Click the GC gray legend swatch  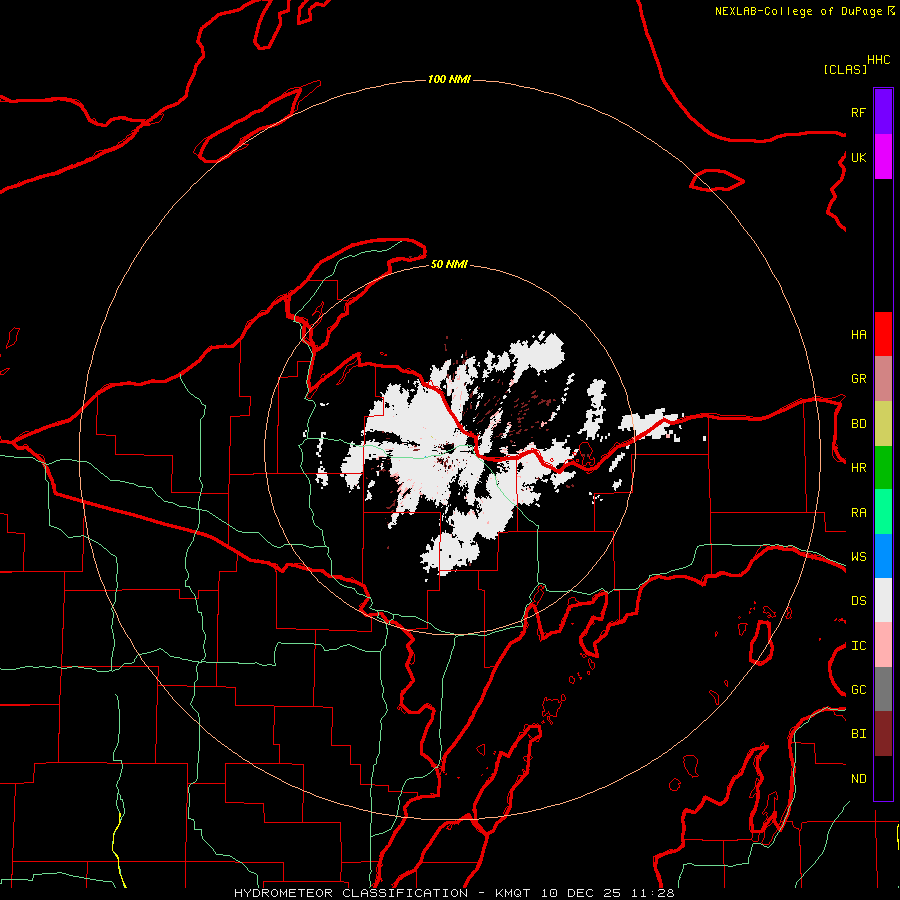pos(883,689)
